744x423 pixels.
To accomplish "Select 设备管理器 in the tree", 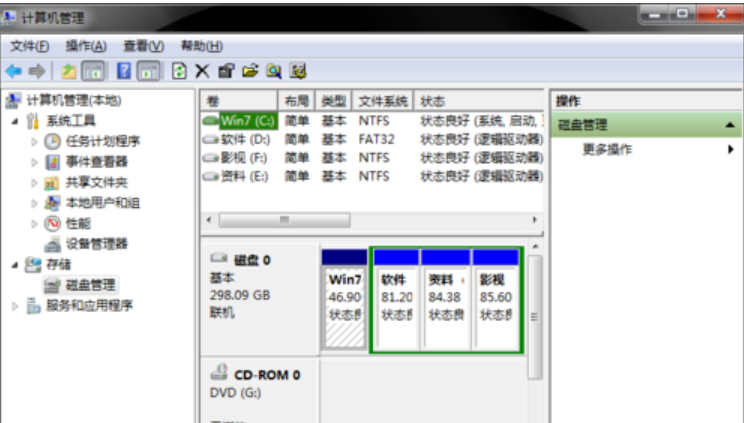I will 96,244.
